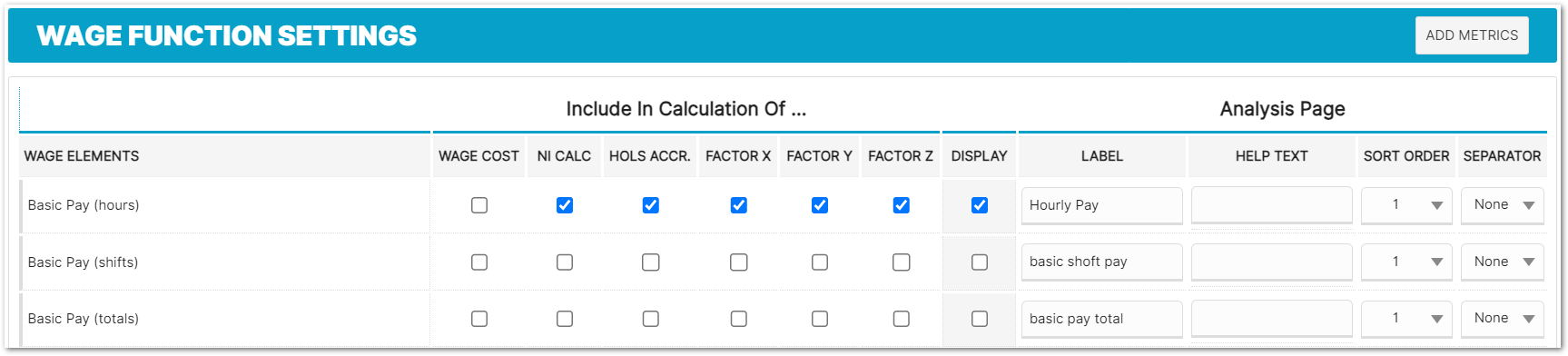1568x356 pixels.
Task: Expand Sort Order dropdown for Basic Pay (shifts)
Action: [1406, 262]
